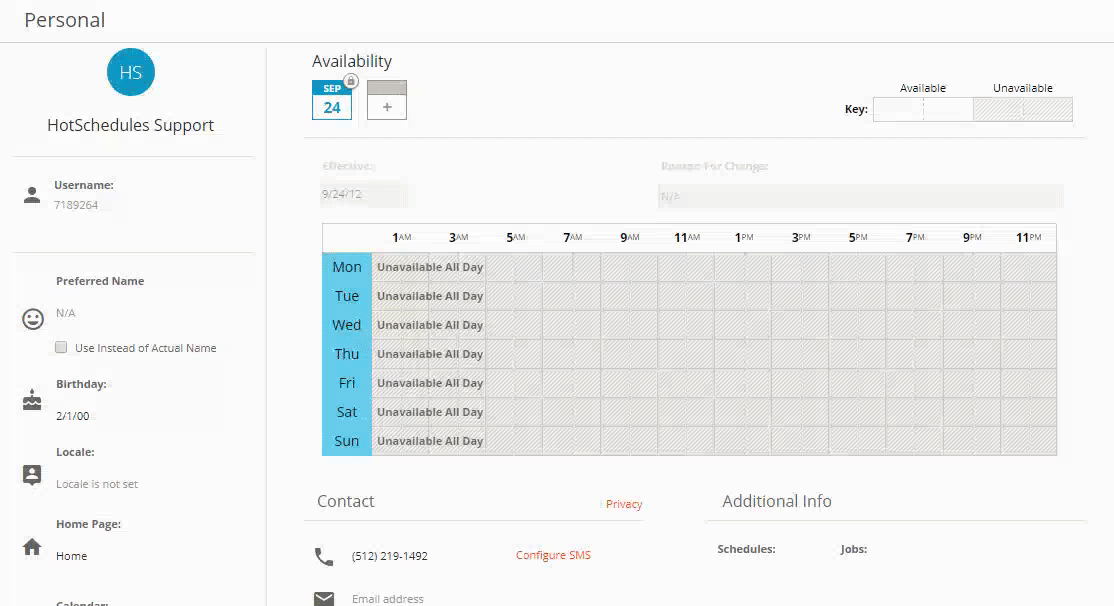Image resolution: width=1114 pixels, height=606 pixels.
Task: Open the Privacy link
Action: (x=623, y=504)
